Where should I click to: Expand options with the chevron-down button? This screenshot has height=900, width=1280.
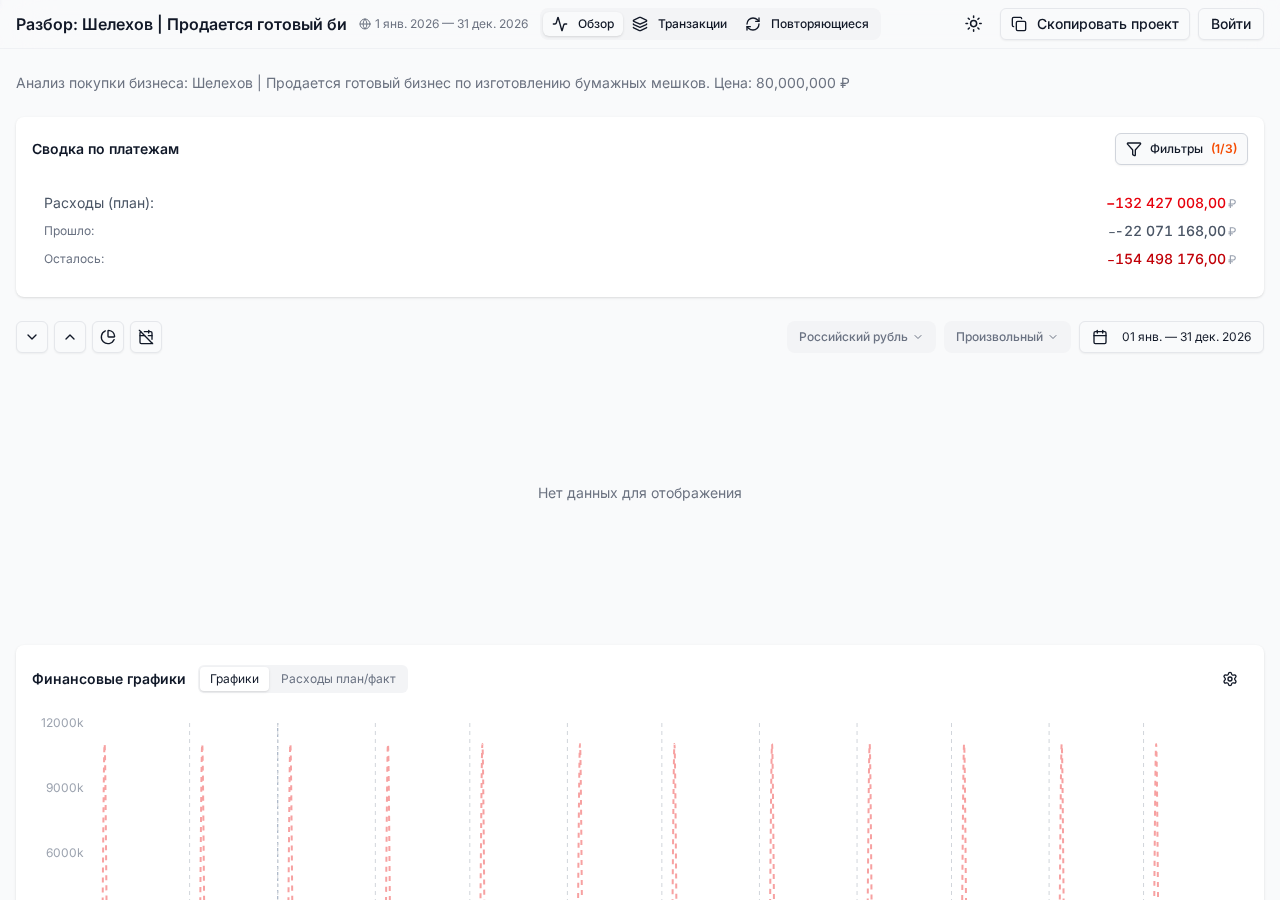[31, 337]
